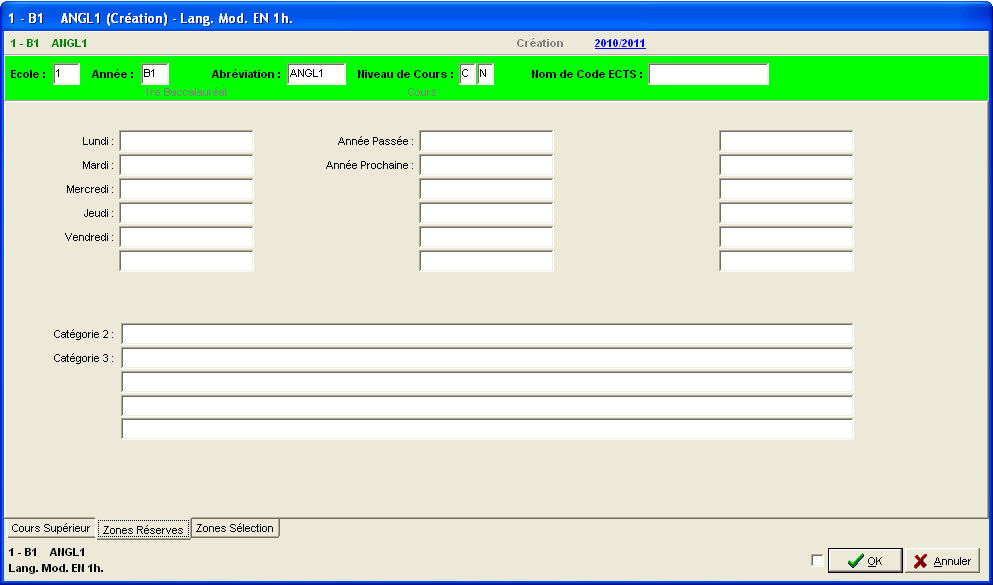Tick the checkbox next to OK

click(x=817, y=560)
